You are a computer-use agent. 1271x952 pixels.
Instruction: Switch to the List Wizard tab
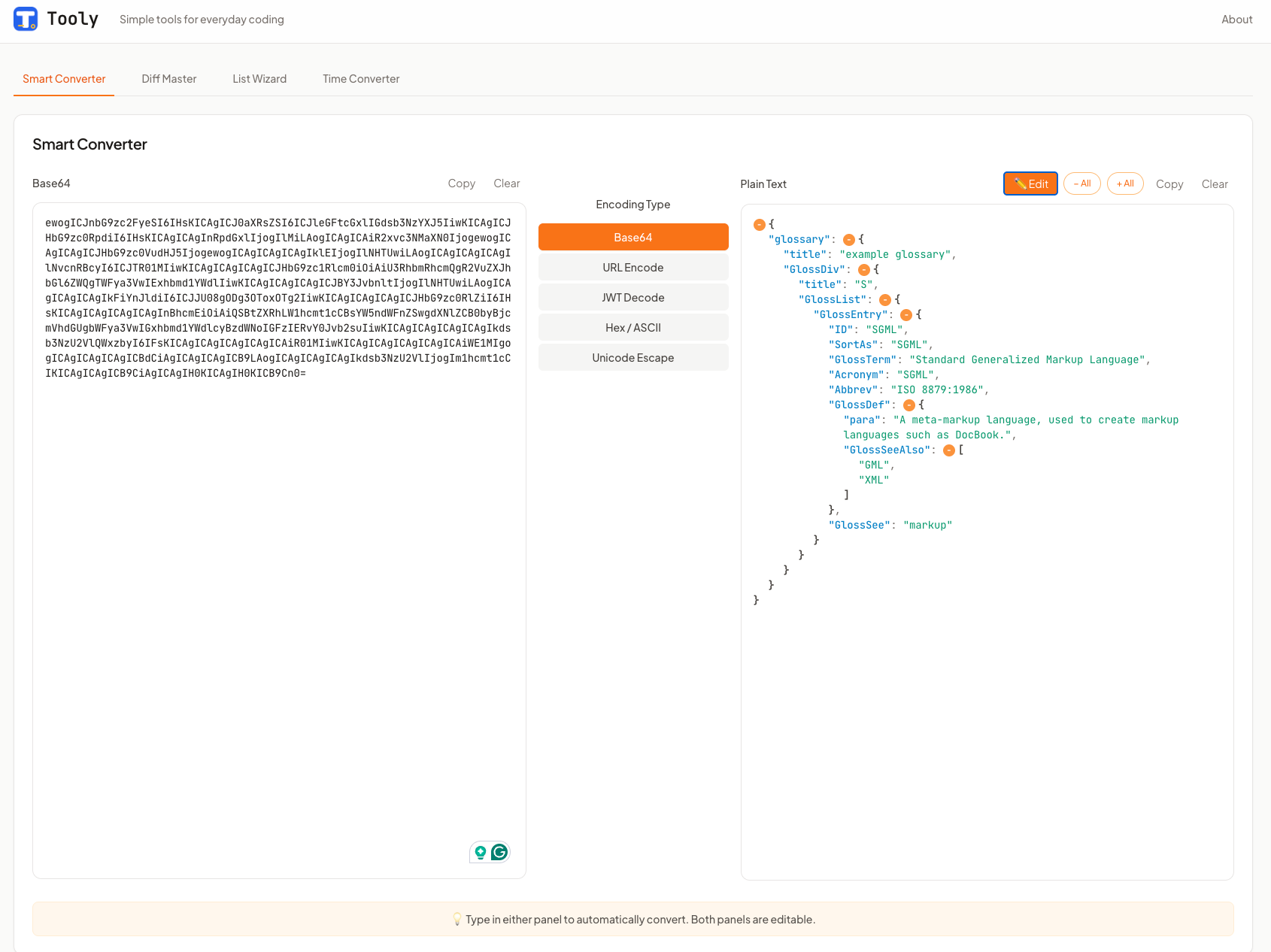[x=259, y=79]
